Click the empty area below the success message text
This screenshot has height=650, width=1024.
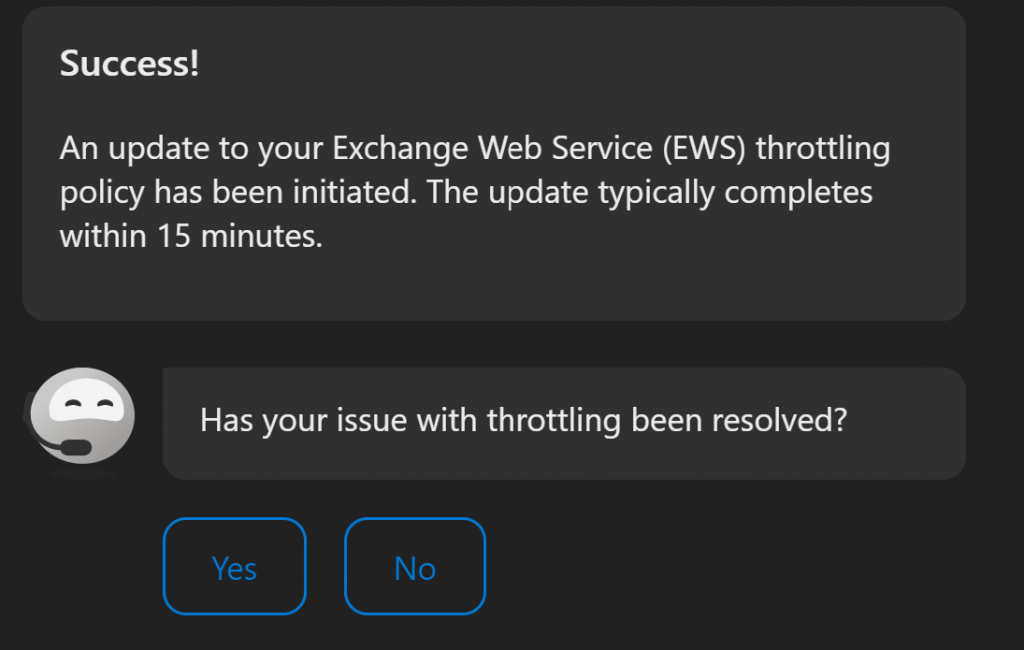coord(494,287)
